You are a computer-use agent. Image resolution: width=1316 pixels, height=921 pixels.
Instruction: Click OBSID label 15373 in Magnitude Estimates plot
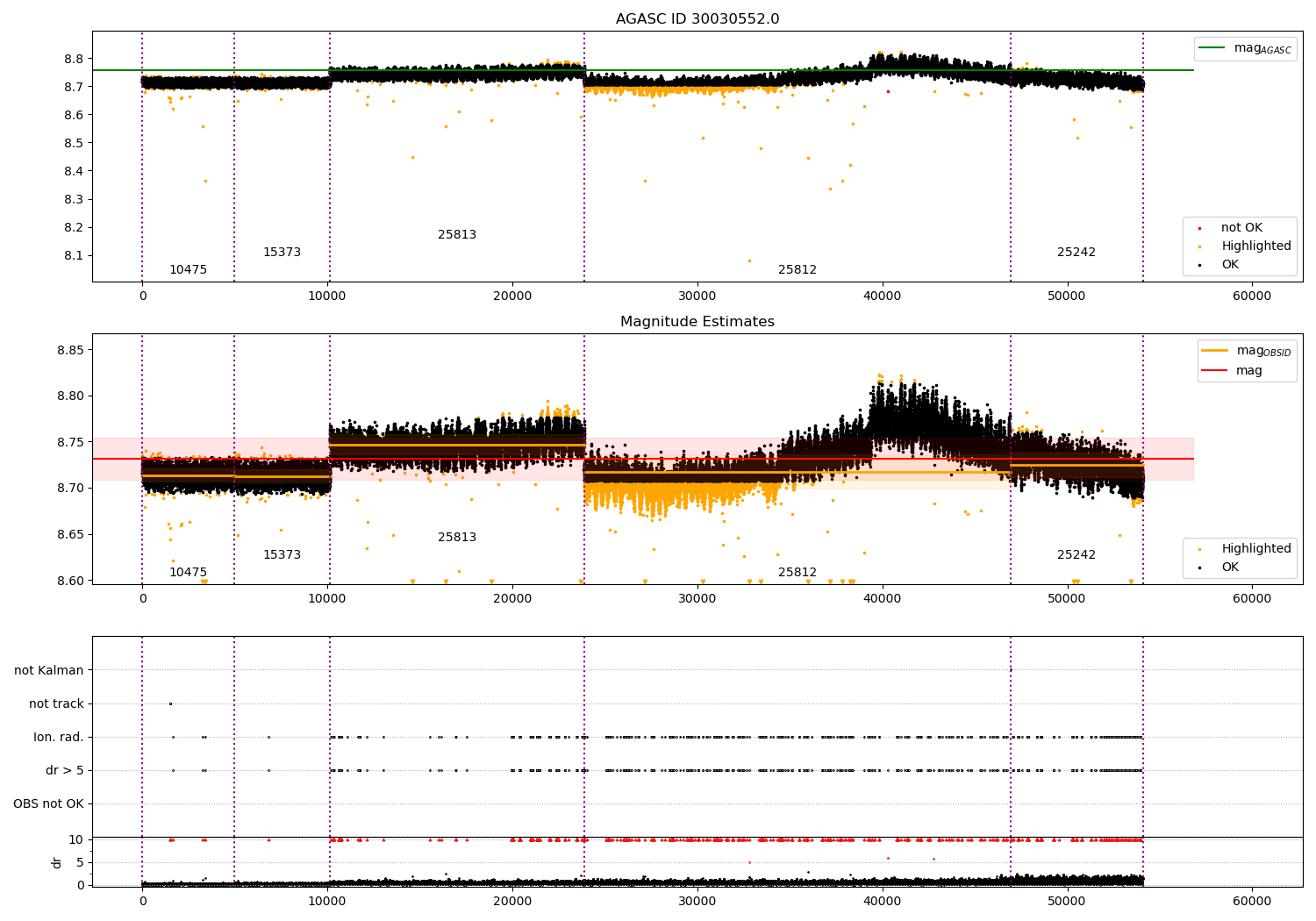point(282,554)
